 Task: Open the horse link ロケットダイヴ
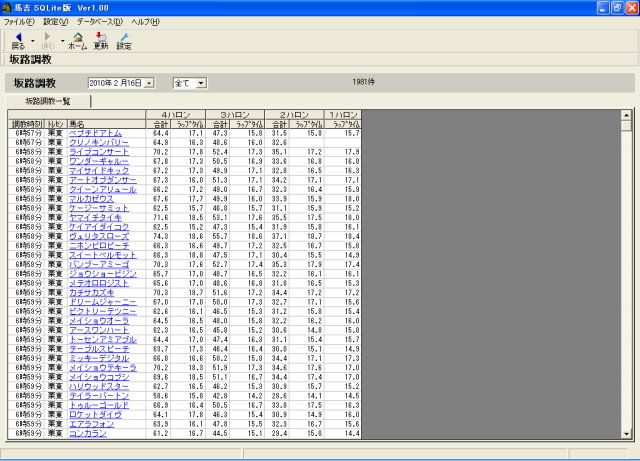tap(95, 415)
